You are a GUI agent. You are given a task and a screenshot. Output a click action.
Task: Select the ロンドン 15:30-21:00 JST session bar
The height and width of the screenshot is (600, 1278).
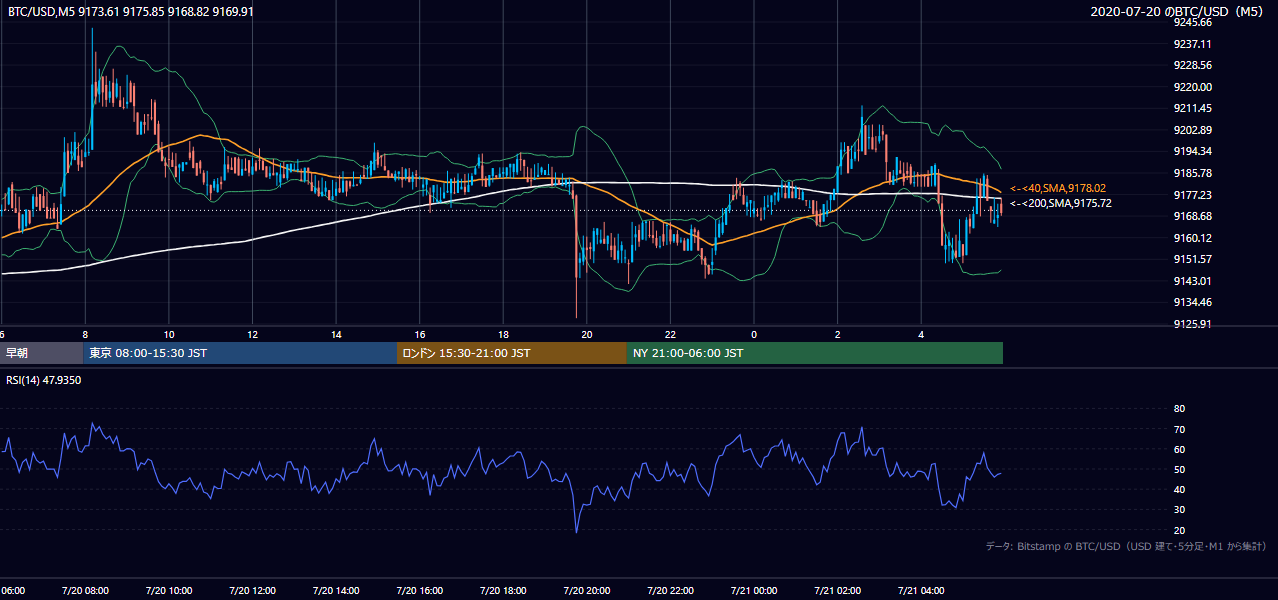pos(512,353)
